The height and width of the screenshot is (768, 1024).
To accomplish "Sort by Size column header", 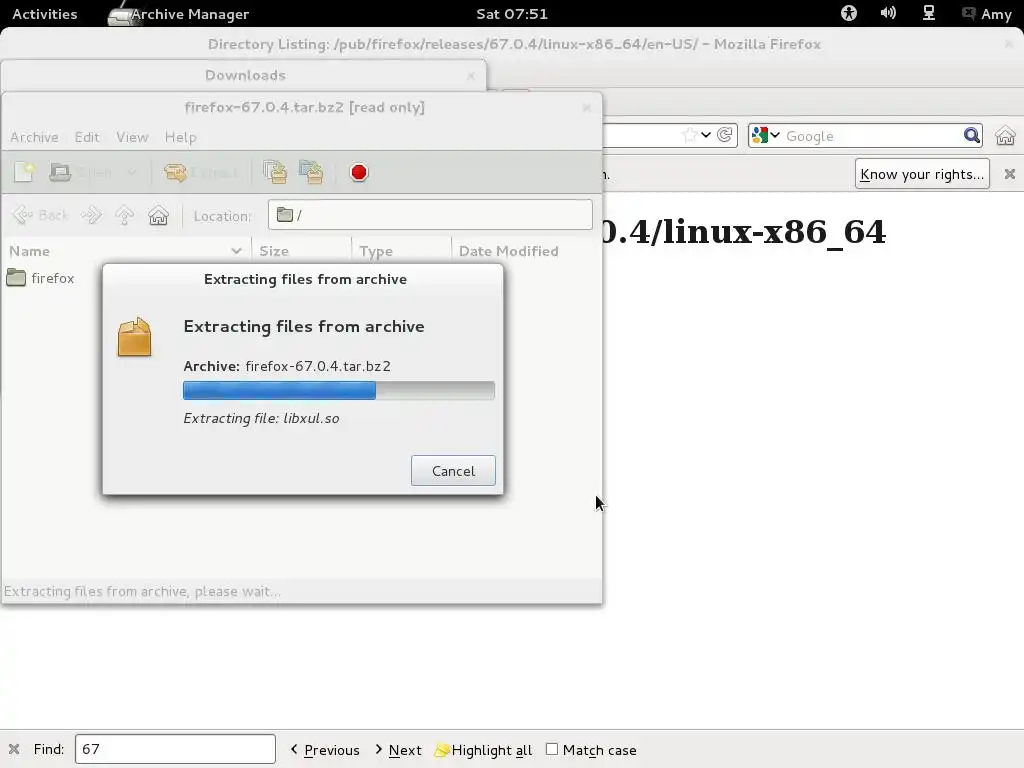I will pyautogui.click(x=301, y=251).
